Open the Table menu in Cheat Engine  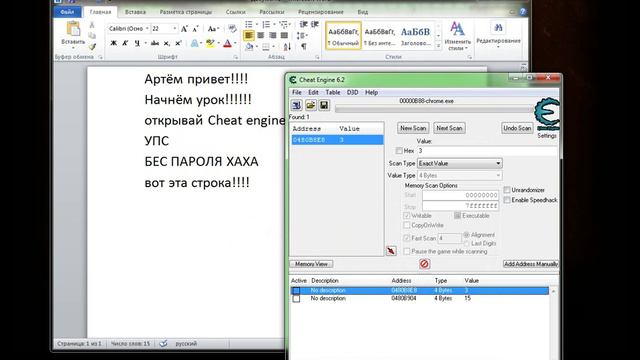(x=333, y=93)
